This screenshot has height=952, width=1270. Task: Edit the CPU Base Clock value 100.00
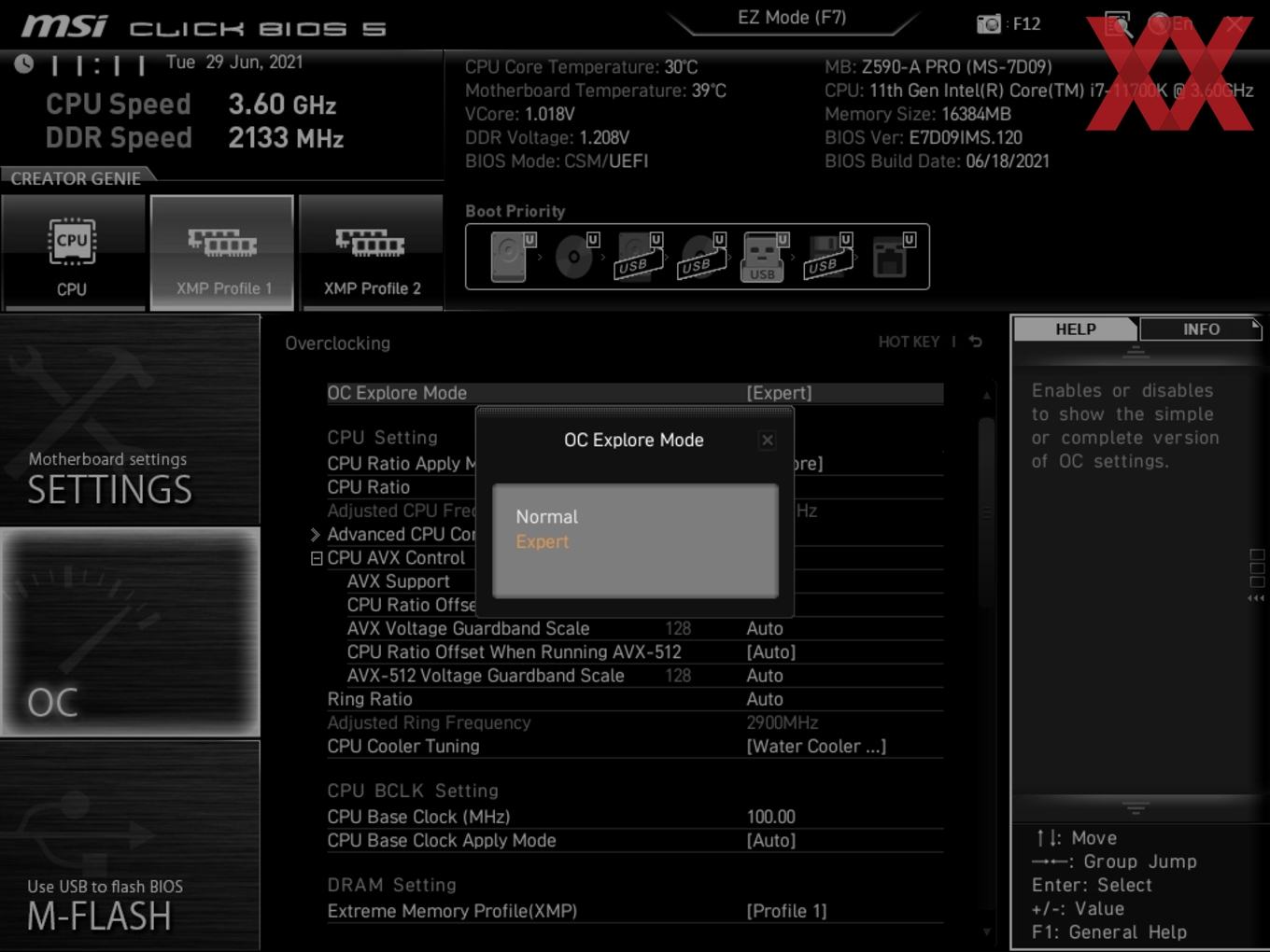(771, 817)
